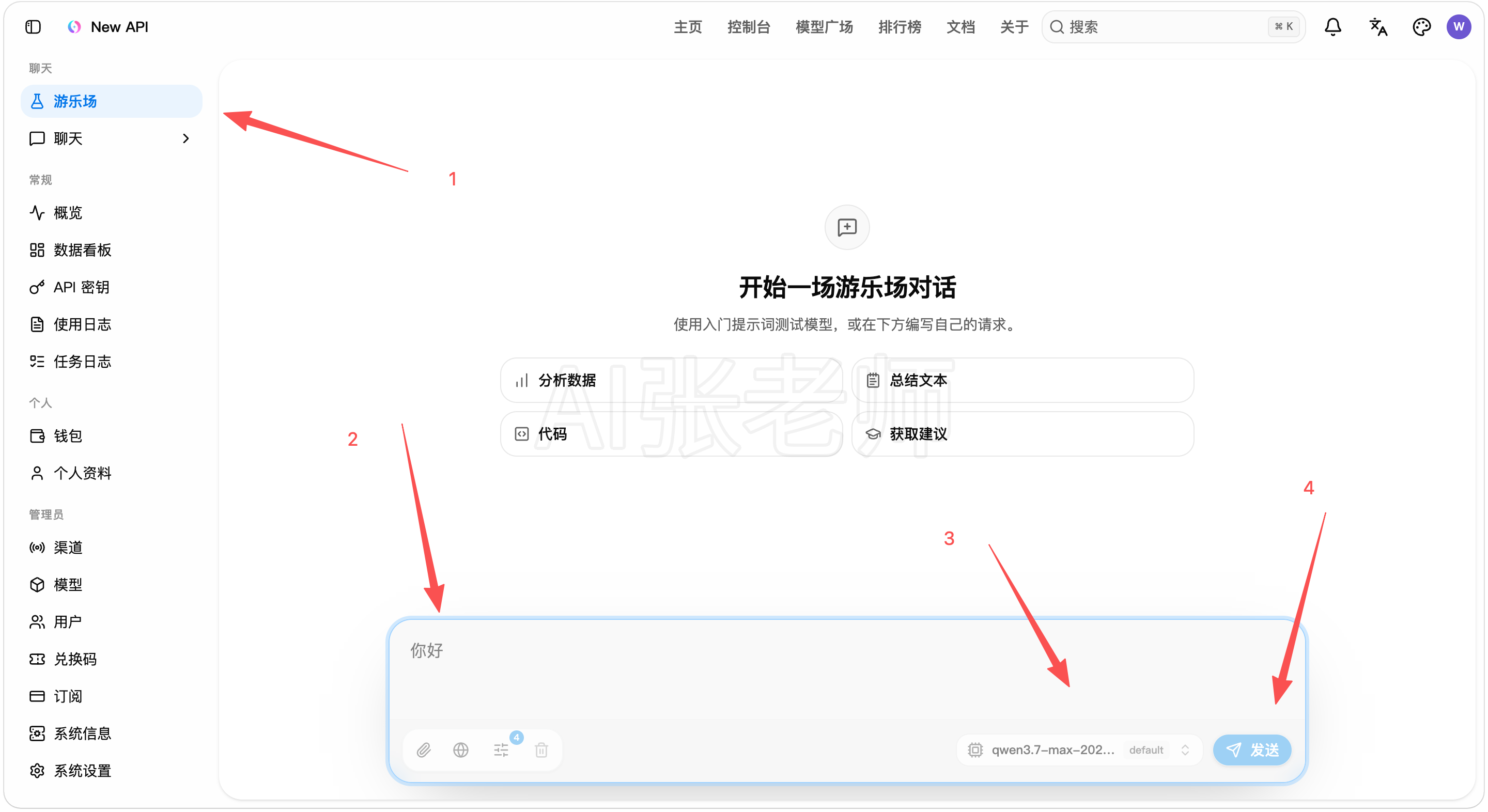Screen dimensions: 1488x812
Task: Open 任务日志 page
Action: click(112, 362)
